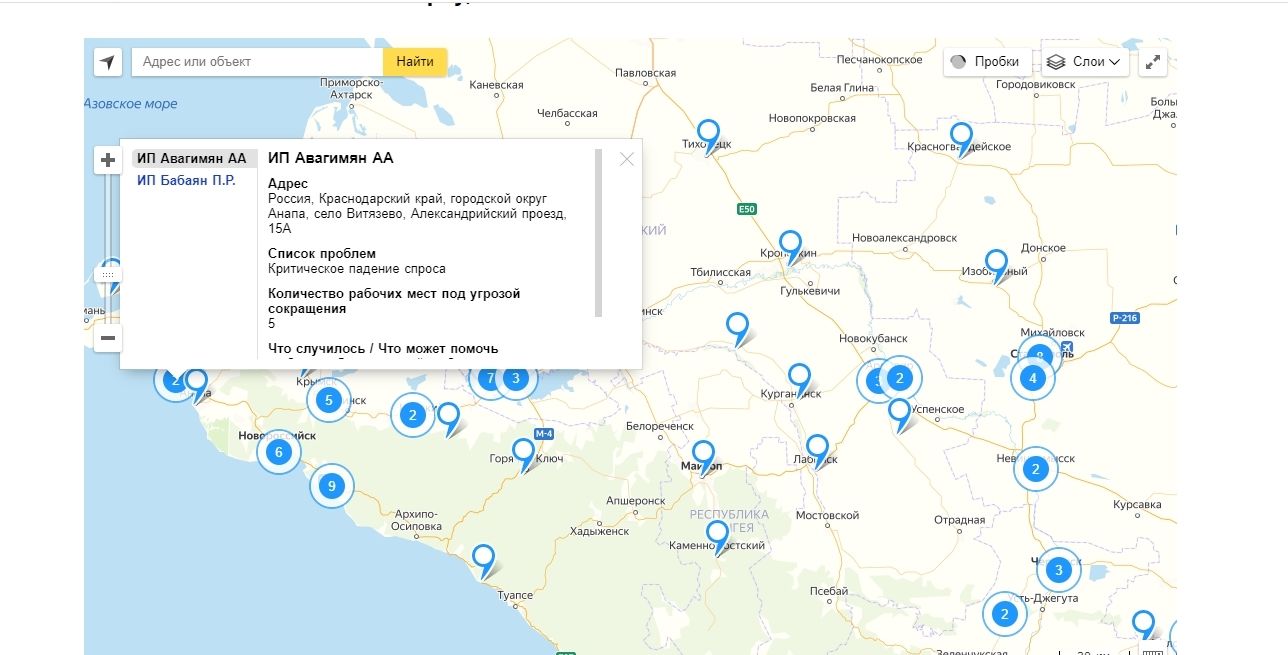Screen dimensions: 1288x655
Task: Expand the cluster of 3 near Усть-Джегута
Action: pos(1058,571)
